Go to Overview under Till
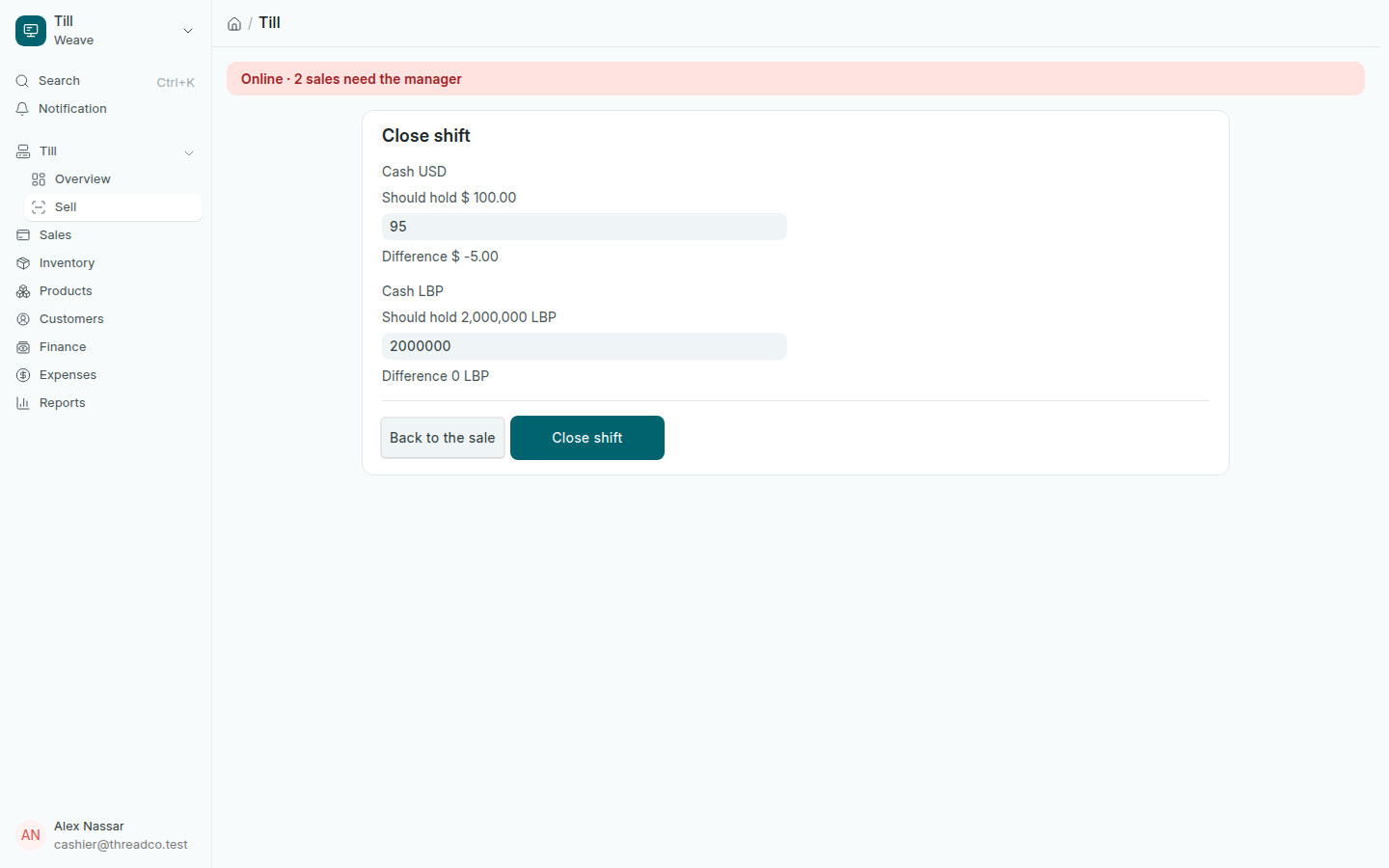 (113, 179)
